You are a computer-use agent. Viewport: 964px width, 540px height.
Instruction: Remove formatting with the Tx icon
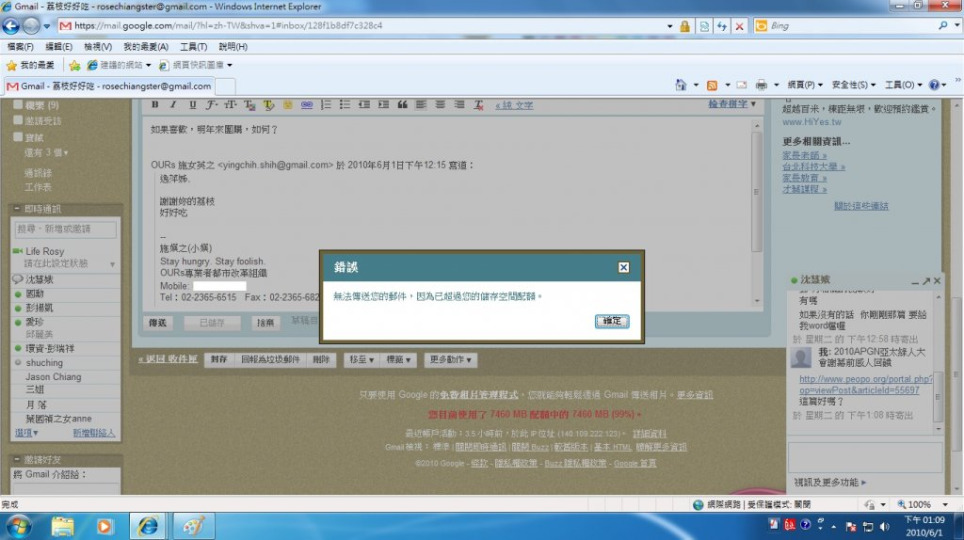(478, 105)
